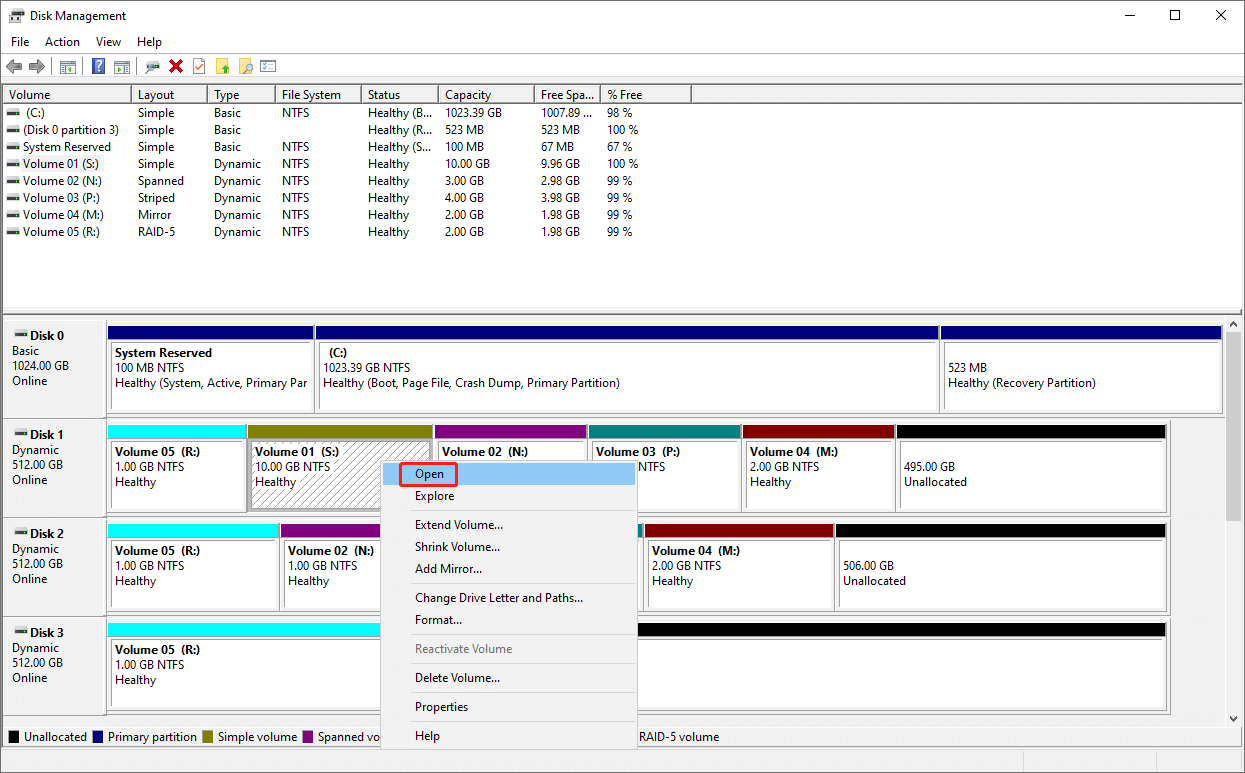Select Properties from context menu
The height and width of the screenshot is (773, 1245).
click(509, 707)
